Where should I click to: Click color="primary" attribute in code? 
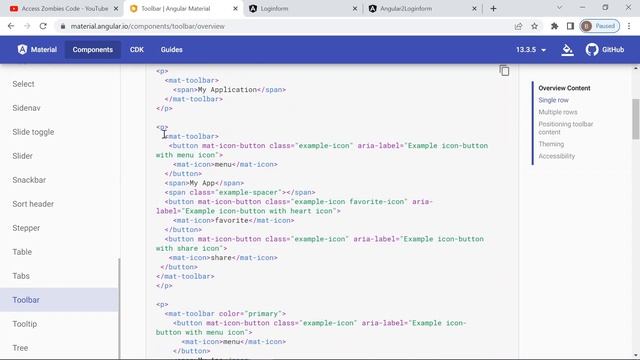click(250, 314)
